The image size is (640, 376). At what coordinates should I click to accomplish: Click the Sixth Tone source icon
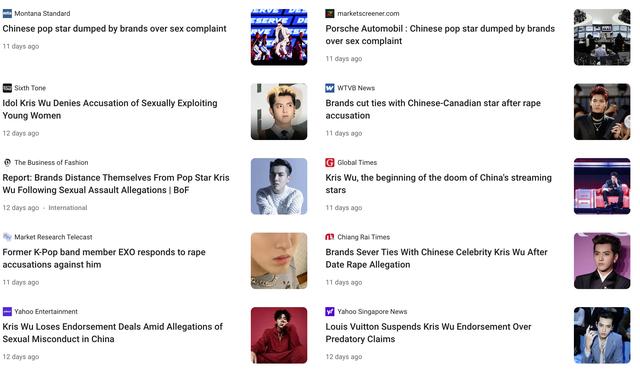[x=7, y=88]
